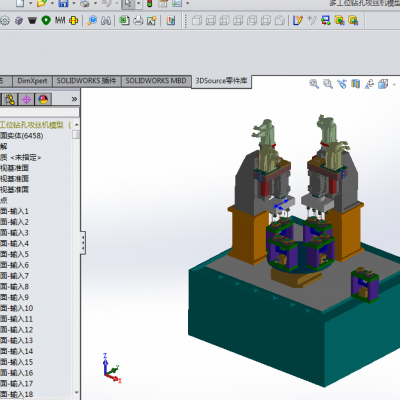This screenshot has width=400, height=400.
Task: Open the DimXpertManager crosshair tab
Action: point(26,99)
